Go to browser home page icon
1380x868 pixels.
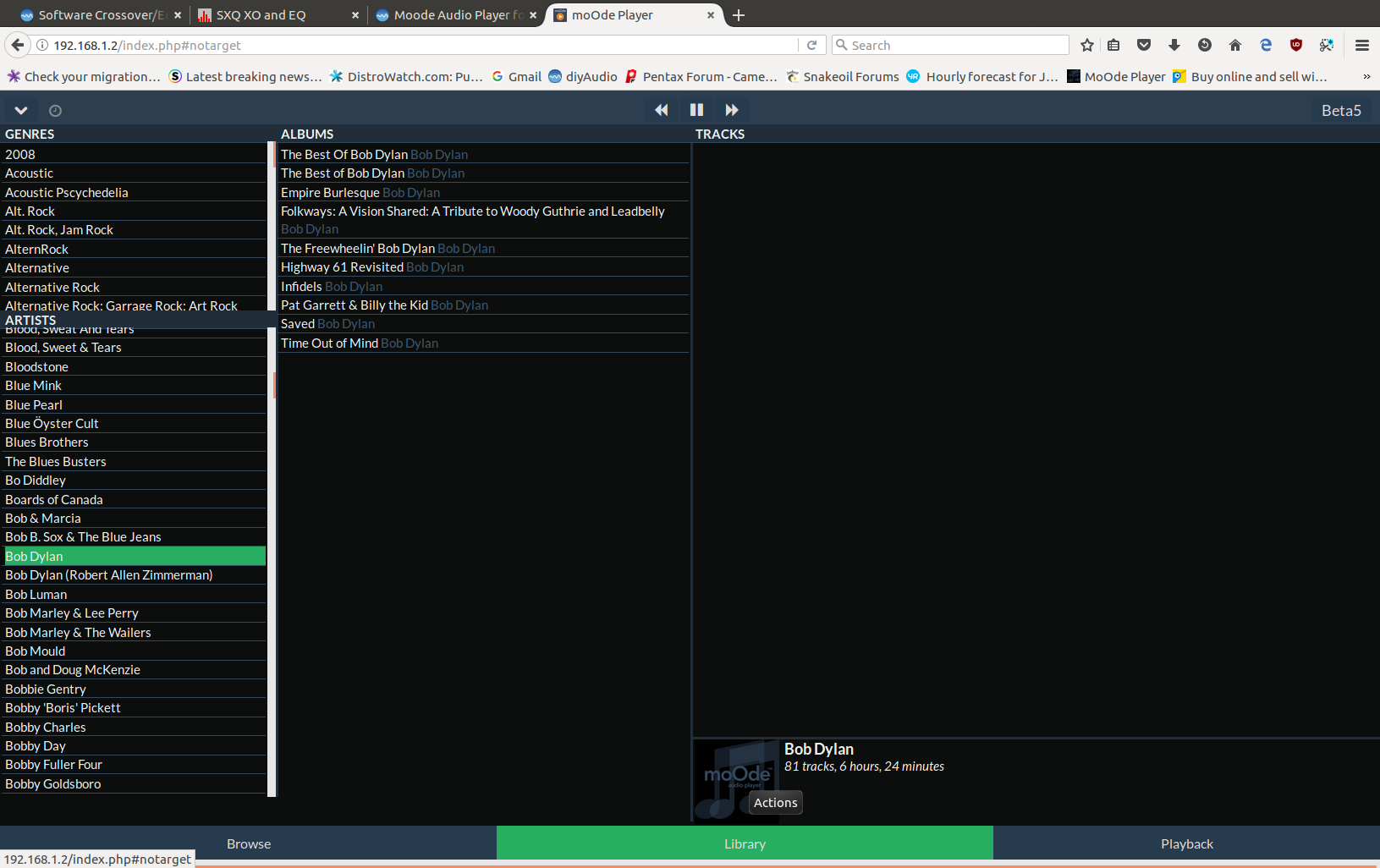pyautogui.click(x=1235, y=45)
